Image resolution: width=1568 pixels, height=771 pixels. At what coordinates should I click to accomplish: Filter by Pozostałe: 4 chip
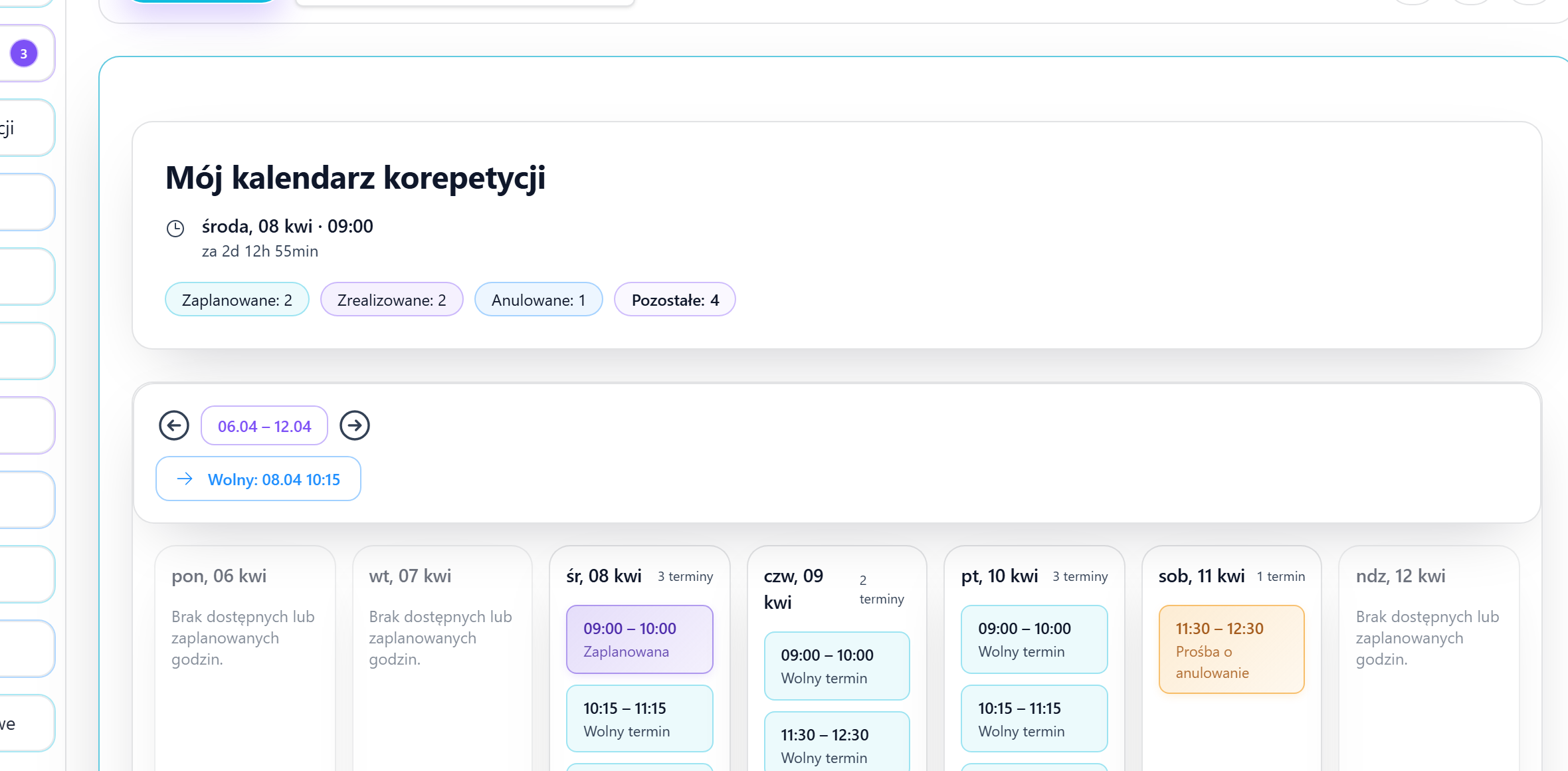tap(675, 300)
